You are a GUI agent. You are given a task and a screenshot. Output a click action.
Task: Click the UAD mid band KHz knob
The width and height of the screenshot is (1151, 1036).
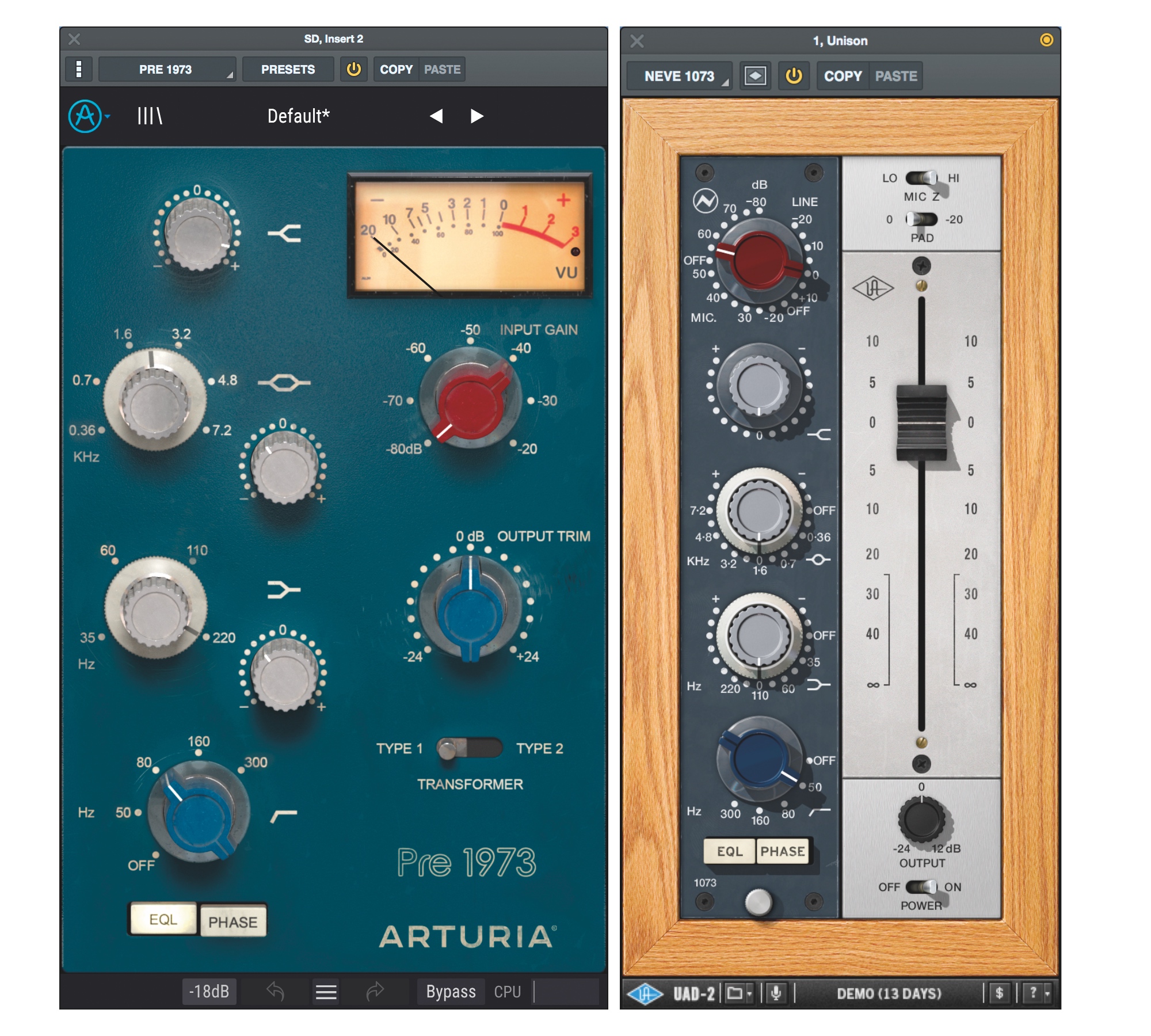coord(759,511)
